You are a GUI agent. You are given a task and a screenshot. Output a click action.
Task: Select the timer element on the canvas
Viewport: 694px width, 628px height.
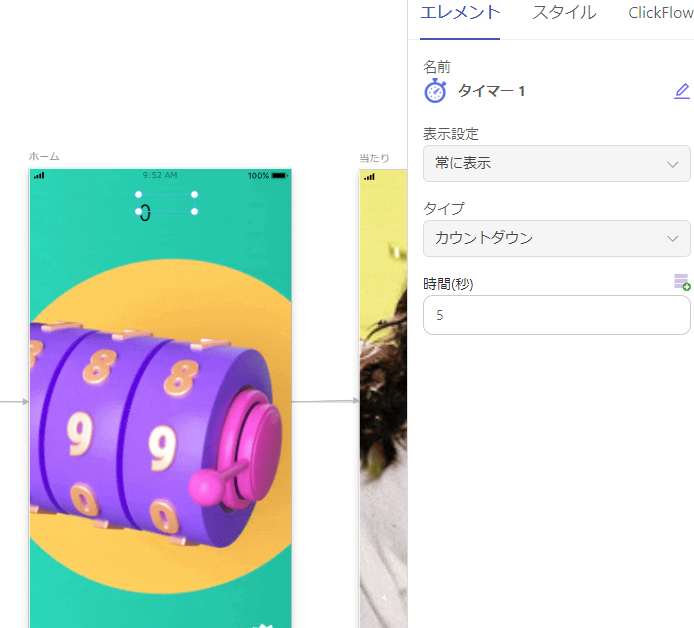pos(166,203)
